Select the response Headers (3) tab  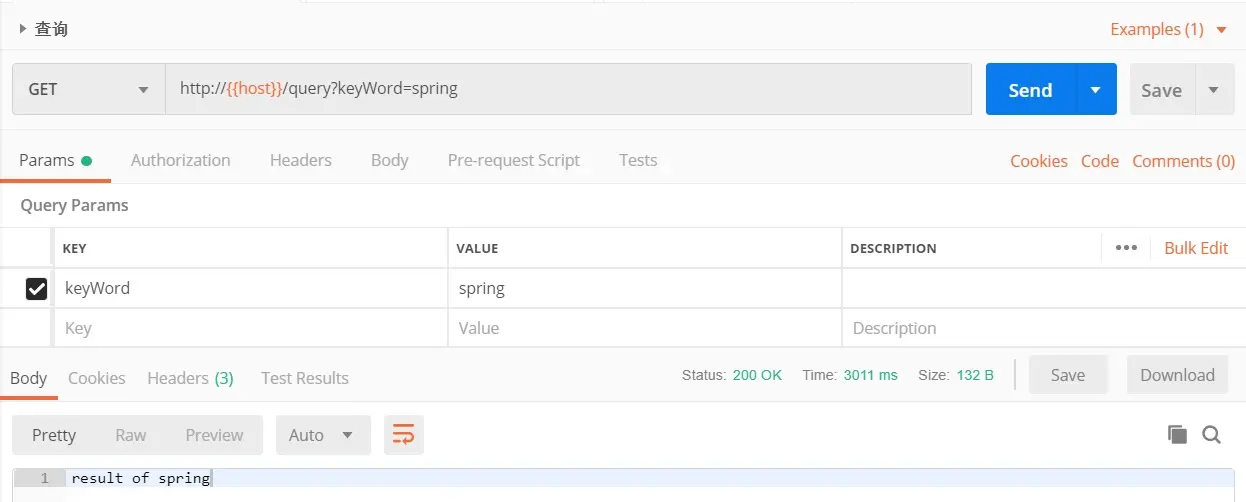(x=190, y=378)
